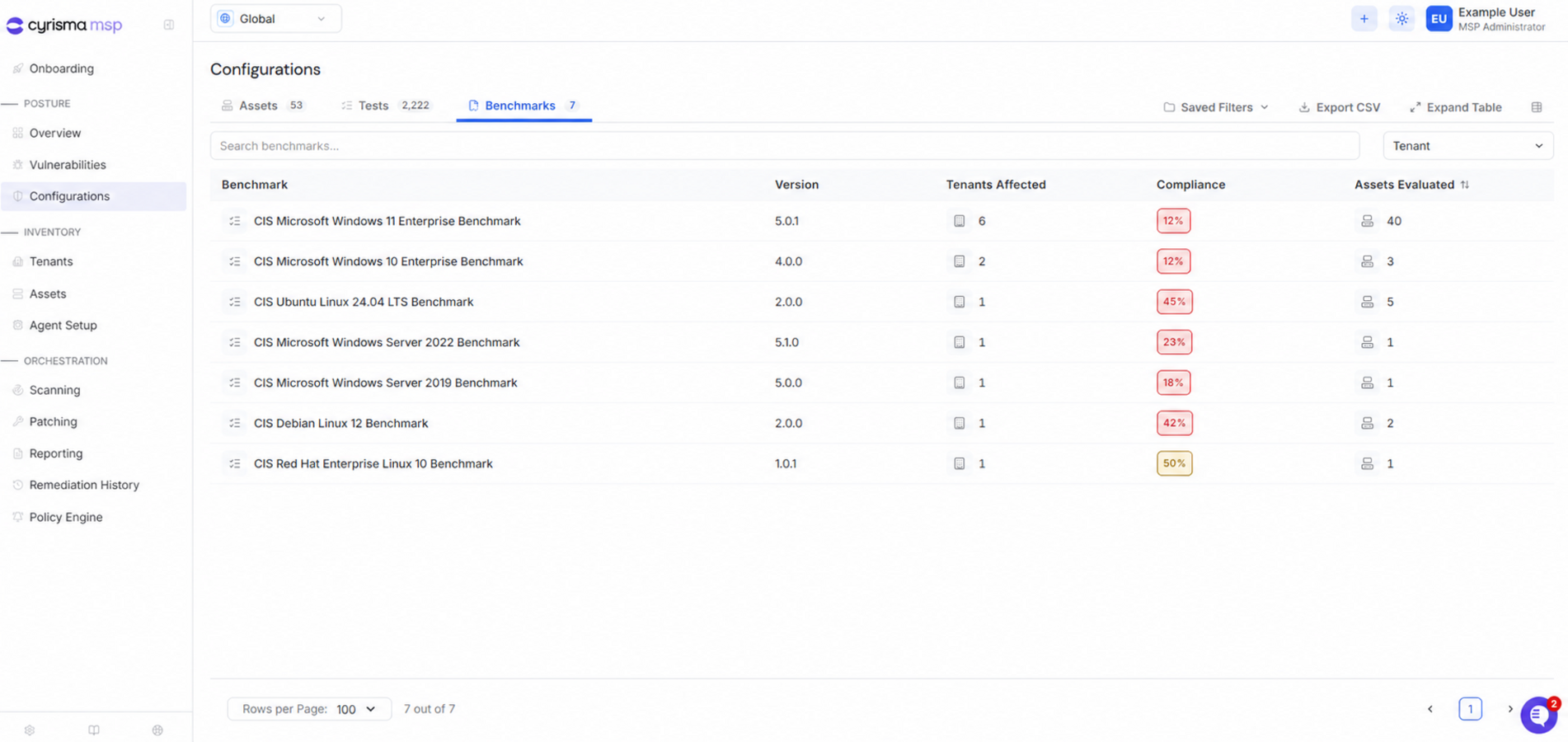The width and height of the screenshot is (1568, 742).
Task: Click list icon for Ubuntu Linux 24.04 Benchmark
Action: click(x=235, y=302)
